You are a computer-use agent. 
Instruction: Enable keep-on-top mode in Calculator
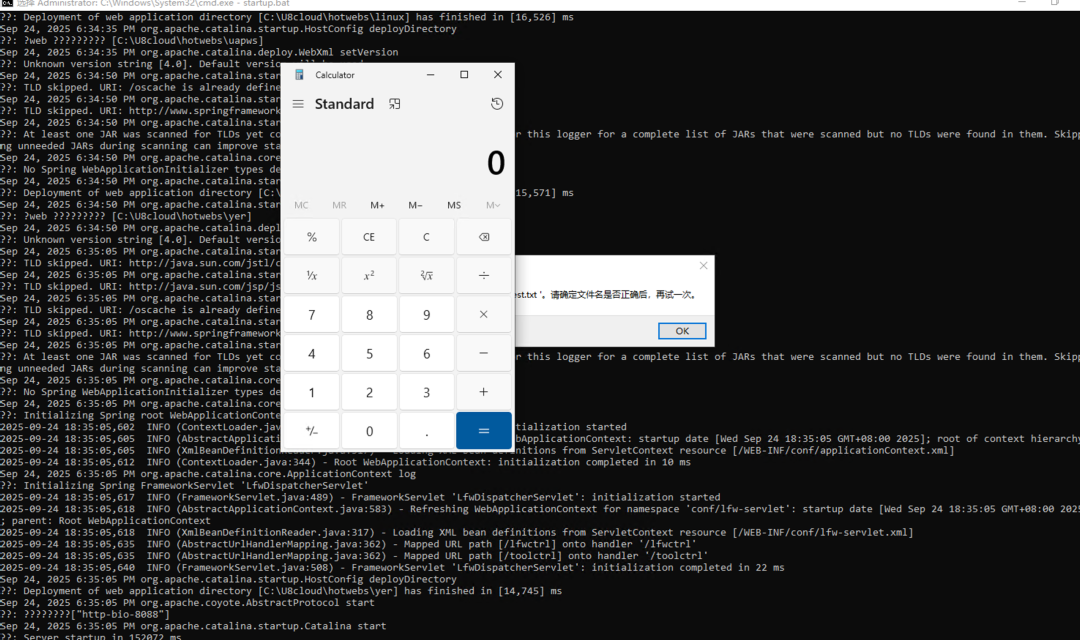click(x=394, y=103)
